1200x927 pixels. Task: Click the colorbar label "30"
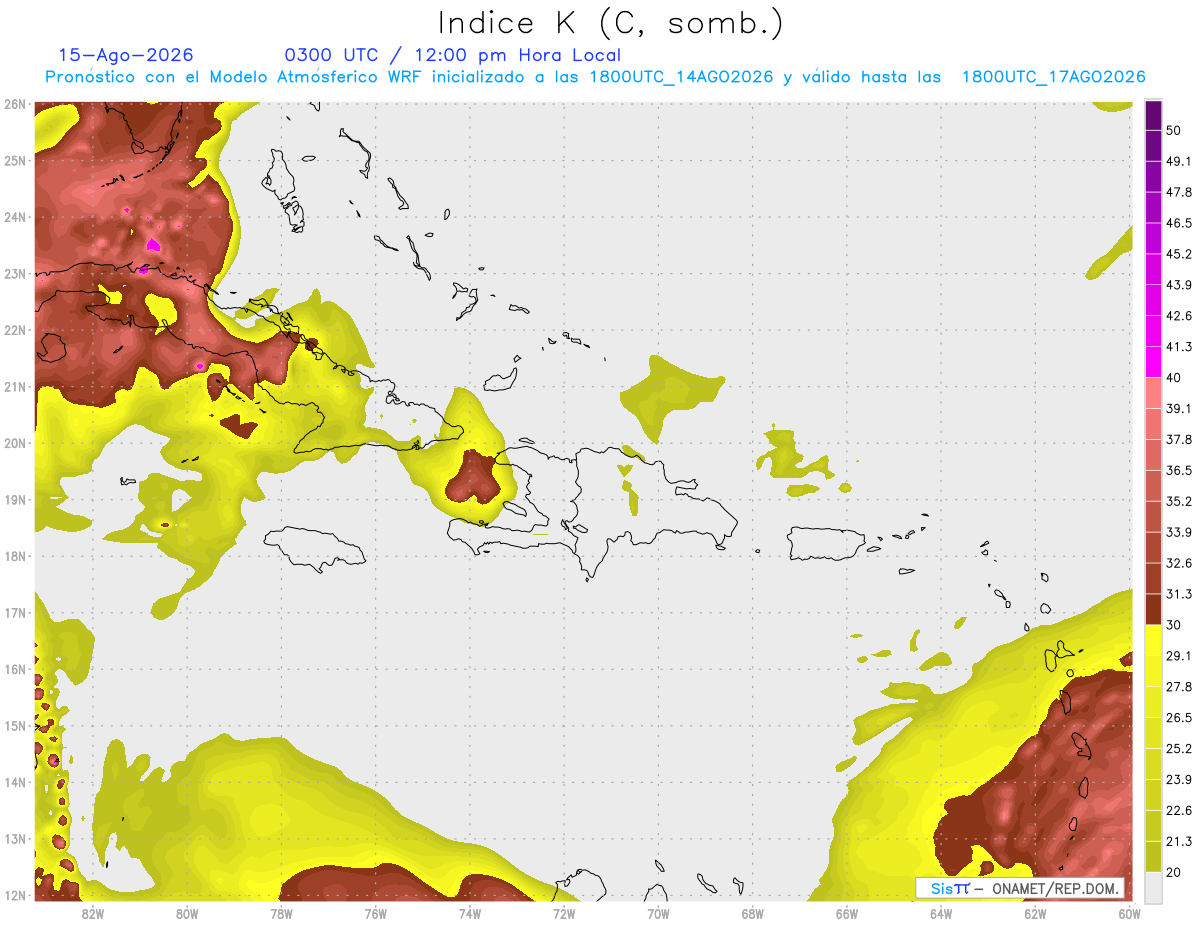pyautogui.click(x=1174, y=625)
